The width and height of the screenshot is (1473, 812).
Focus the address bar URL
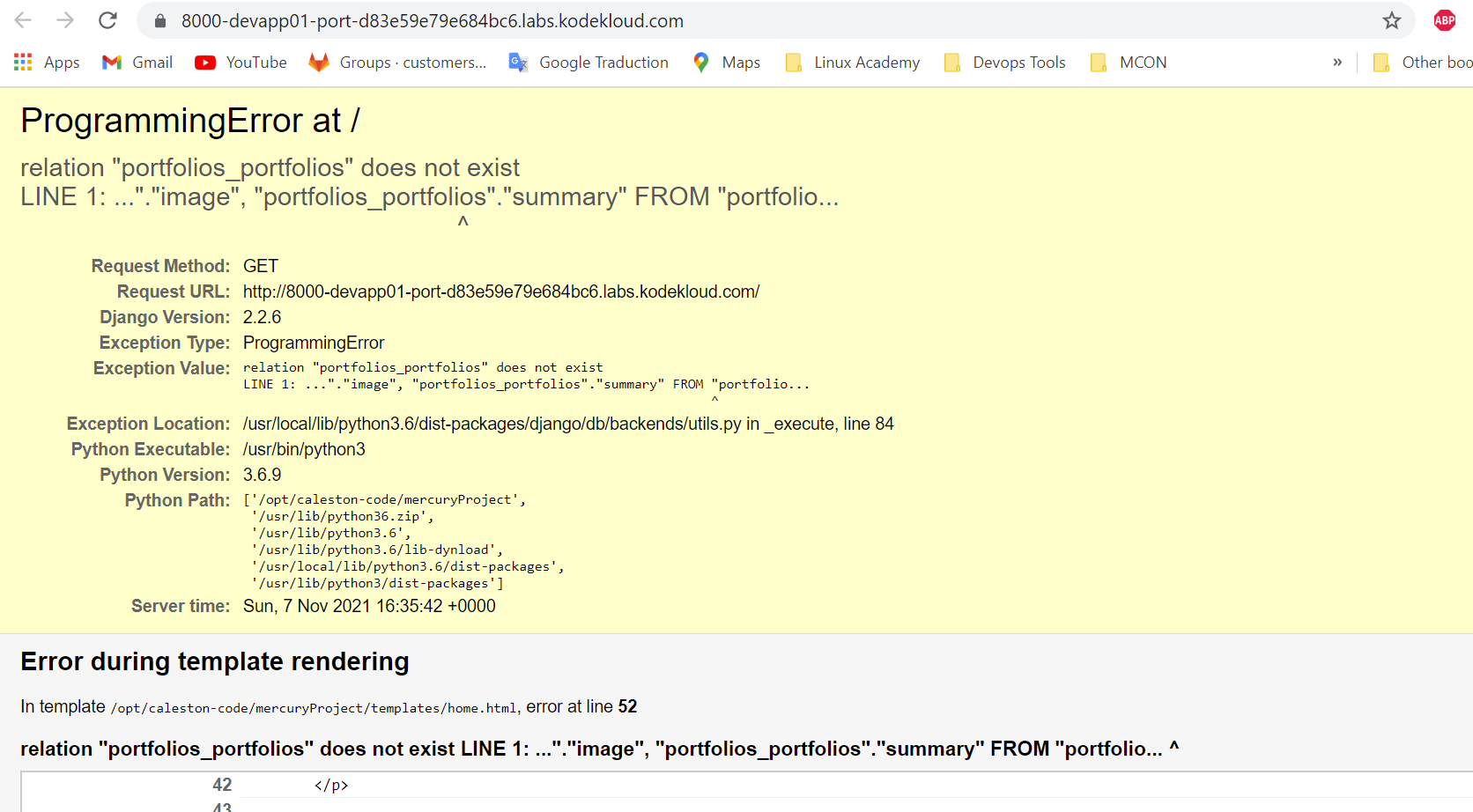pyautogui.click(x=433, y=21)
